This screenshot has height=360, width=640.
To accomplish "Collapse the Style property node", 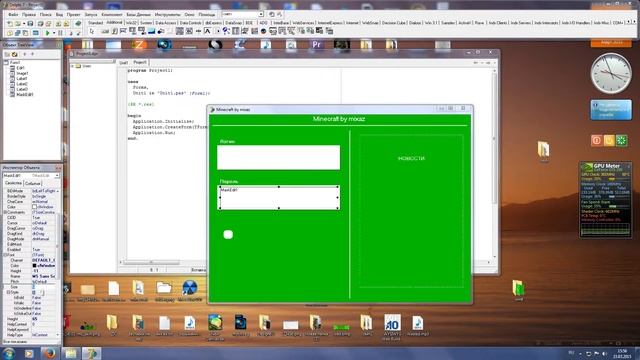I will point(9,292).
